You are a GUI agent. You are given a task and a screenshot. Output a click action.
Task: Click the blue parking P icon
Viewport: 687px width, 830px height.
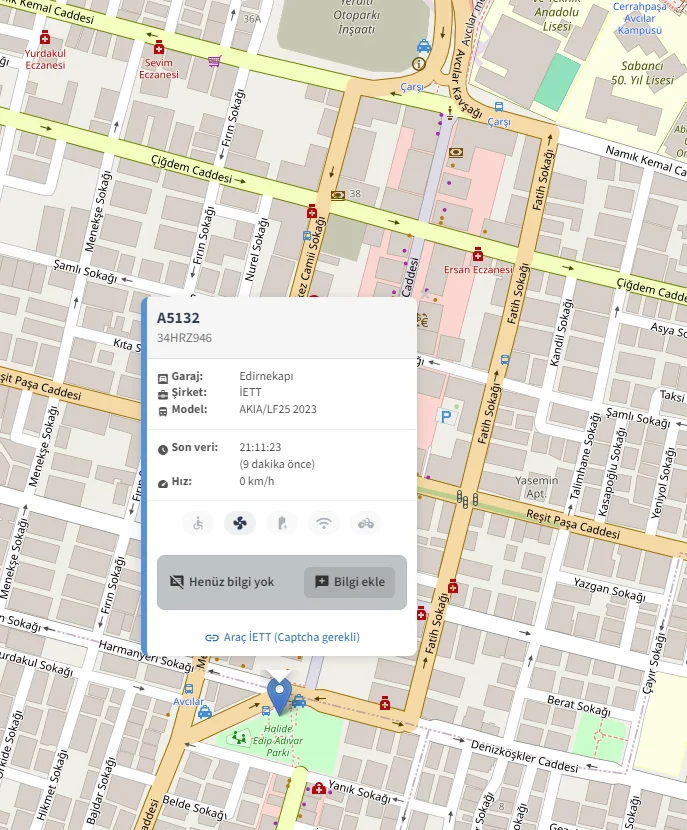pos(445,415)
